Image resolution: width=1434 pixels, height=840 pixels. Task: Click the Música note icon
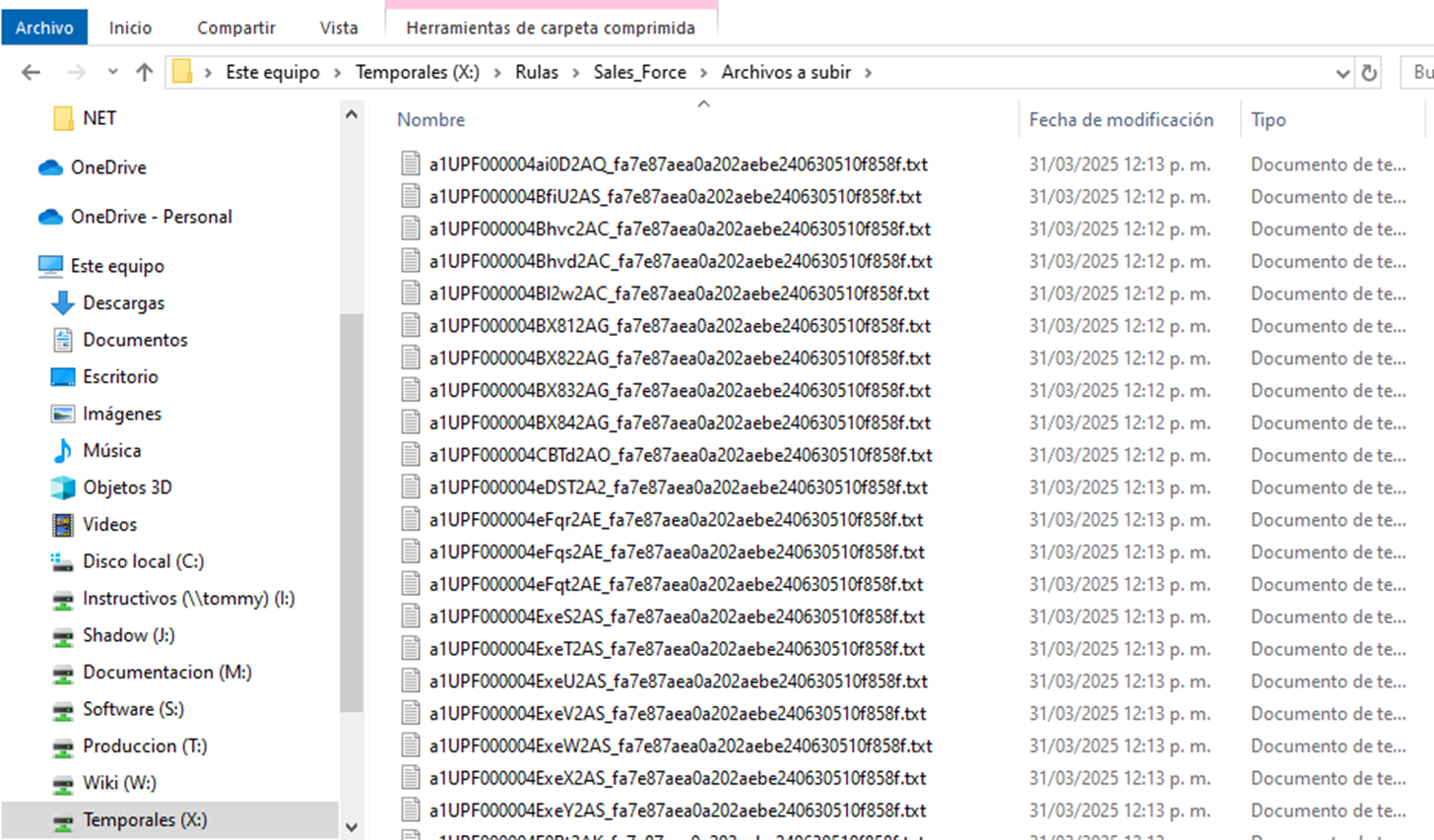(x=63, y=451)
